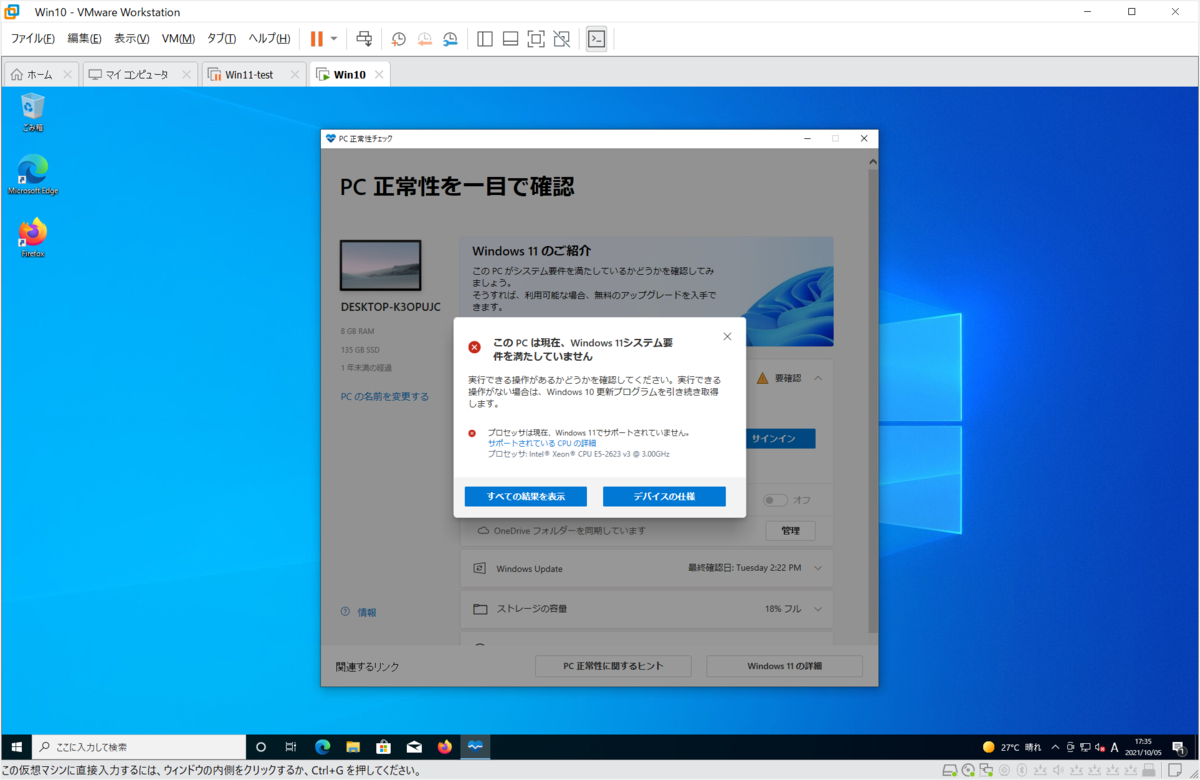Viewport: 1200px width, 780px height.
Task: Expand the ストレージの容量 row
Action: 646,609
